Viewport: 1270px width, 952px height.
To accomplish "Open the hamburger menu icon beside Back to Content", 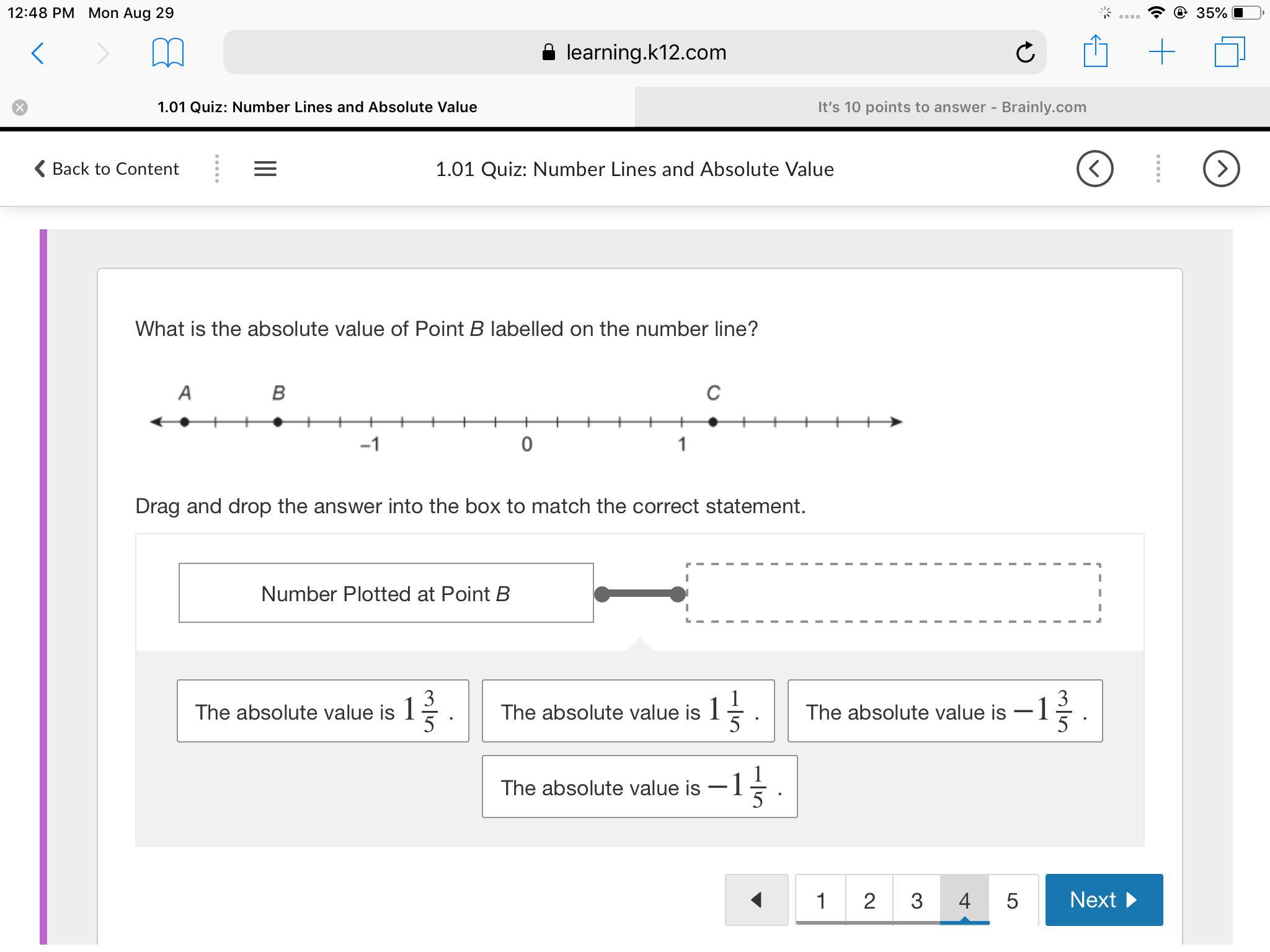I will [265, 169].
